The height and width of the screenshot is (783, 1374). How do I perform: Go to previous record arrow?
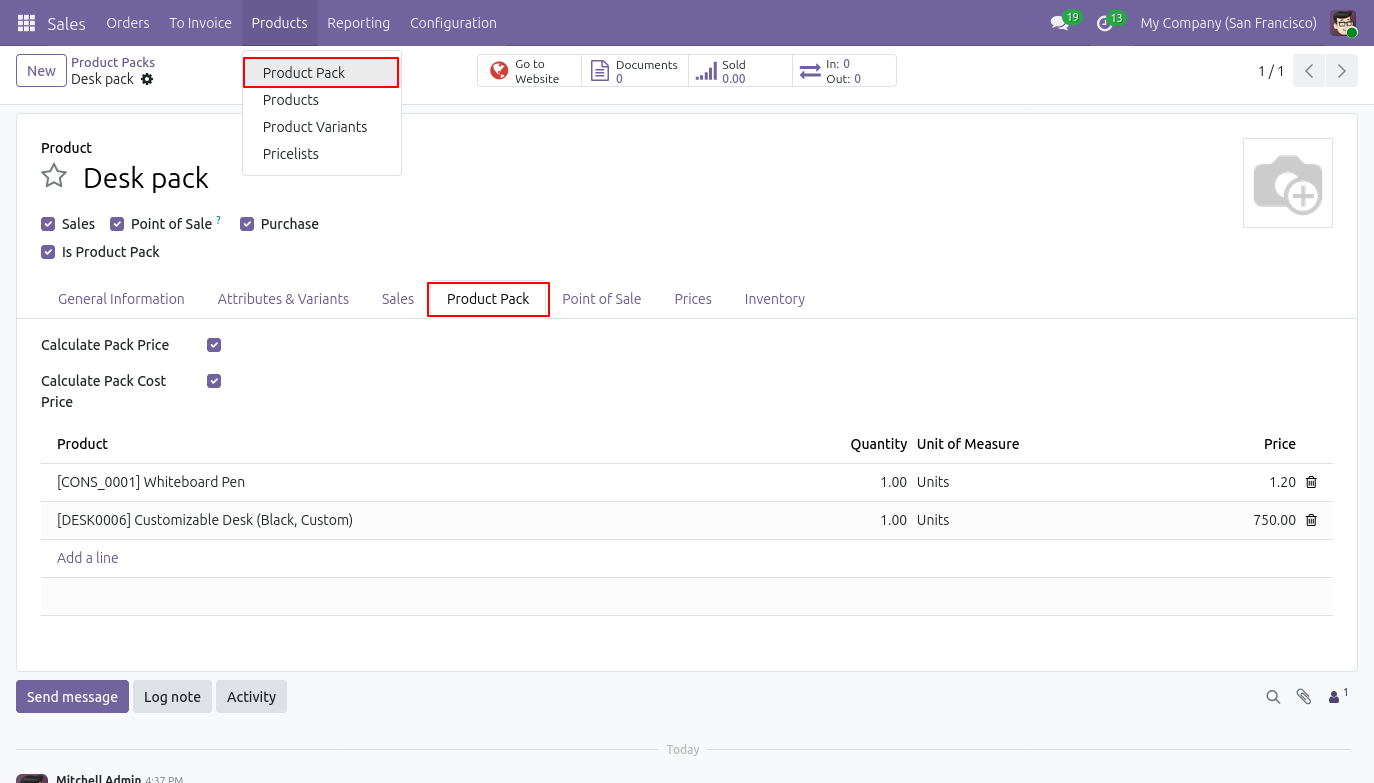point(1309,71)
